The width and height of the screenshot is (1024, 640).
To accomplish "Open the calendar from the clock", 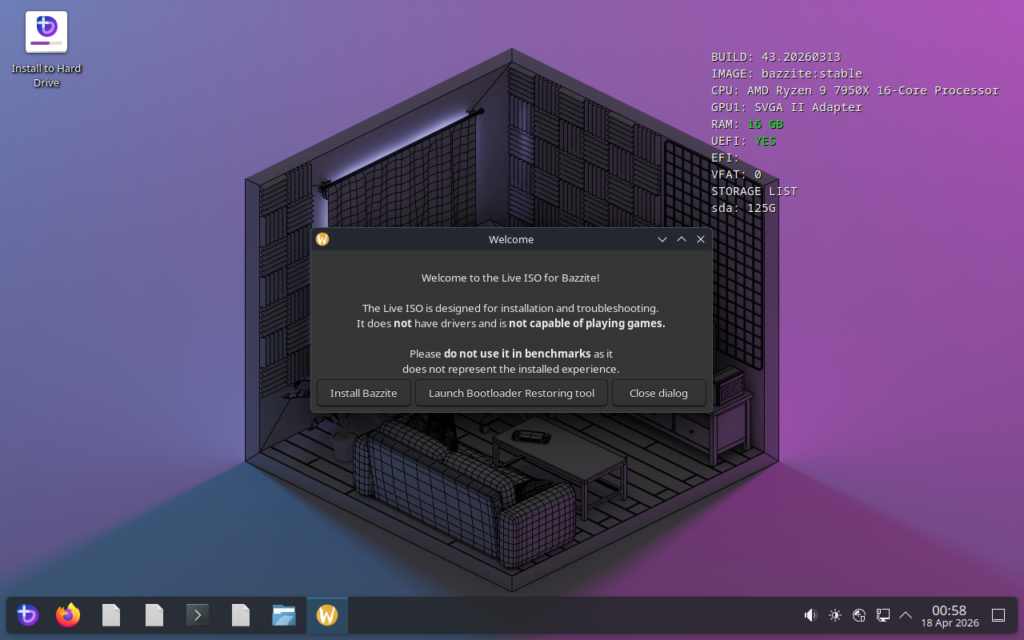I will point(948,615).
